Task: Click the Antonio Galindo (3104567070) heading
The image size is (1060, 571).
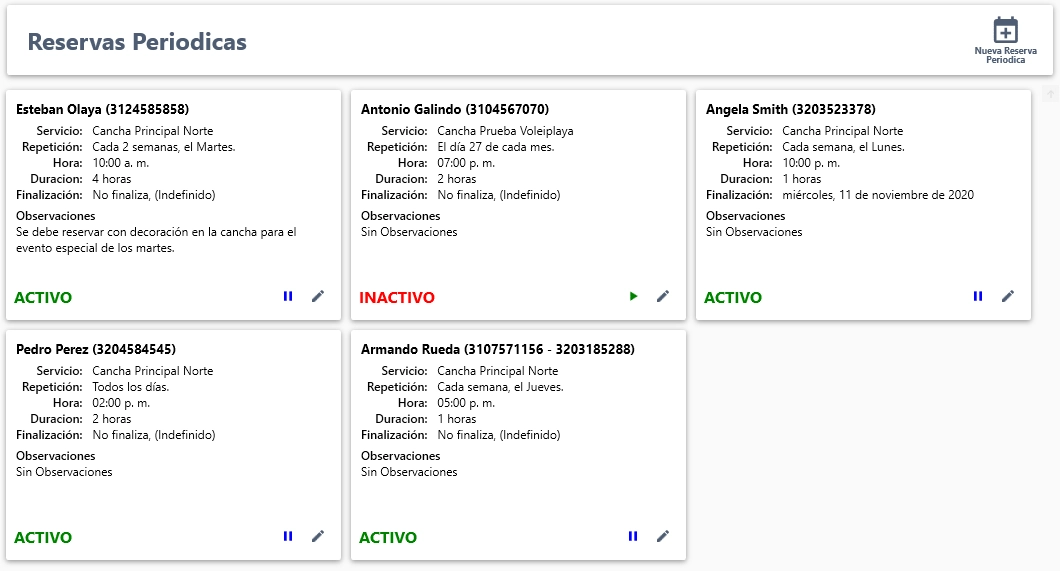Action: [x=454, y=110]
